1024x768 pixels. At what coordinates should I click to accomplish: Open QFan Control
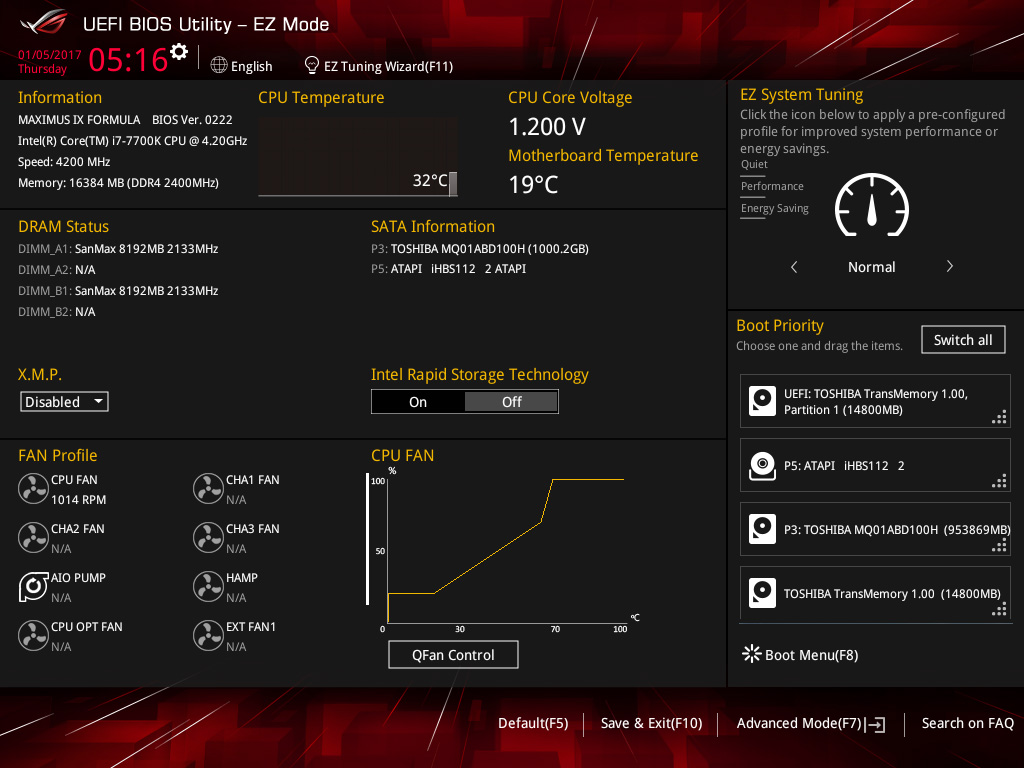[x=453, y=654]
